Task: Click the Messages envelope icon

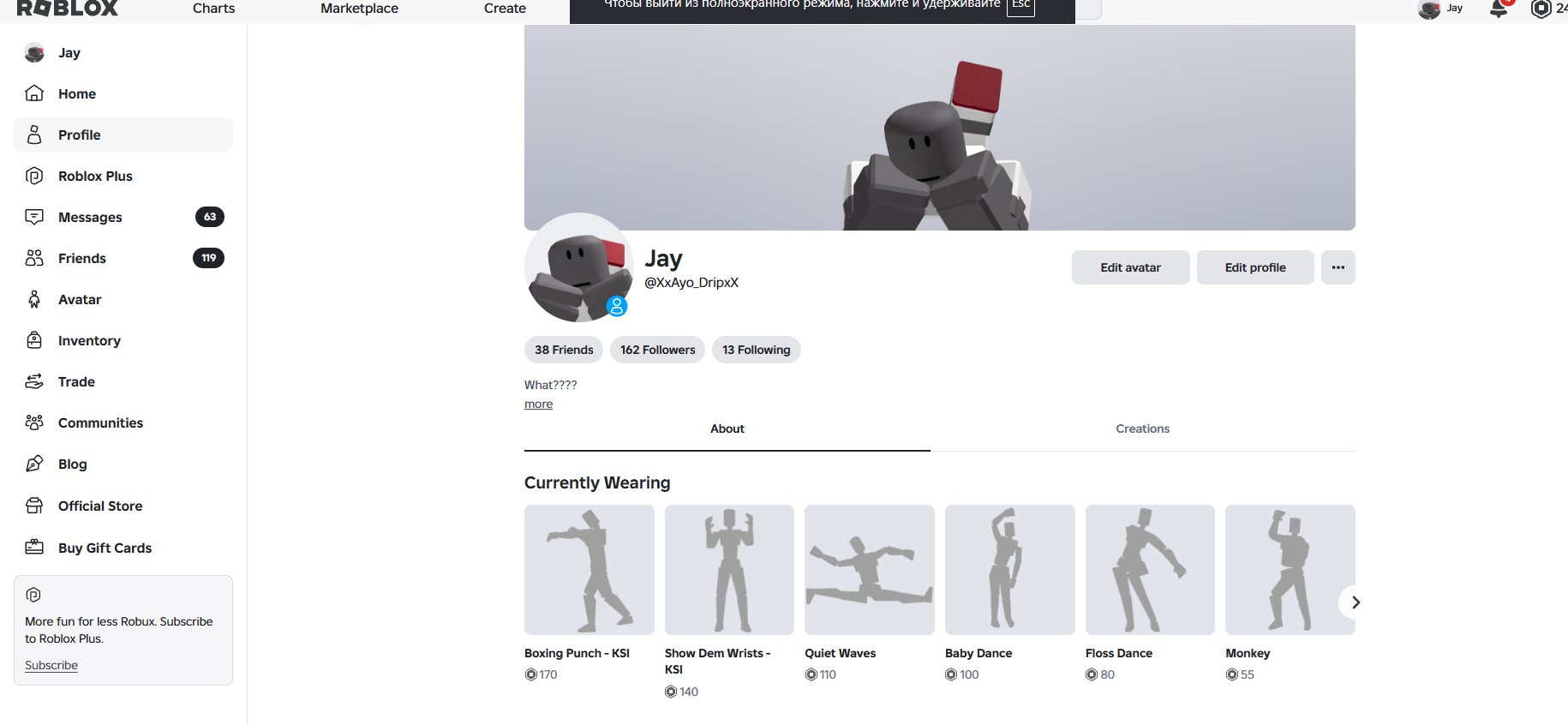Action: click(x=34, y=217)
